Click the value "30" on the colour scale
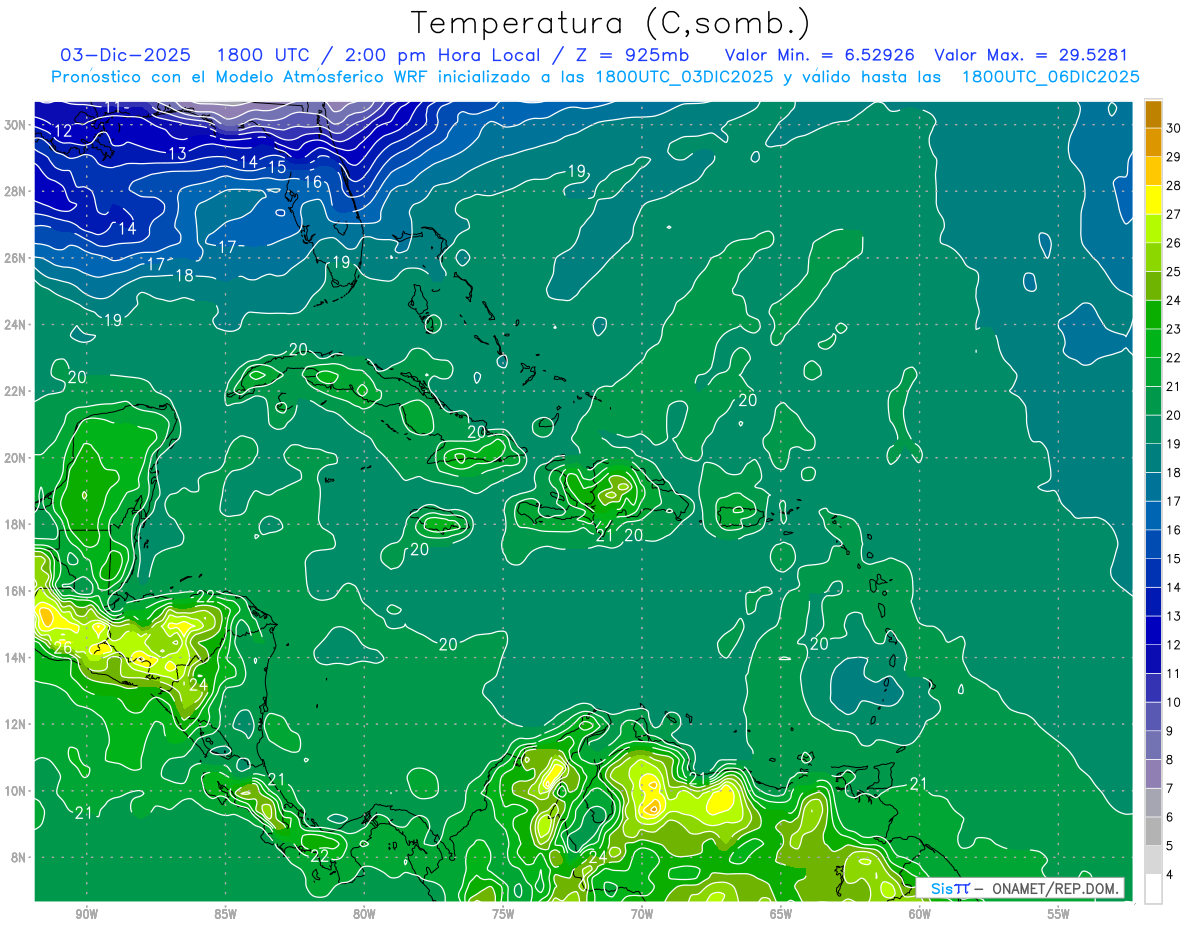This screenshot has height=927, width=1200. pos(1174,128)
